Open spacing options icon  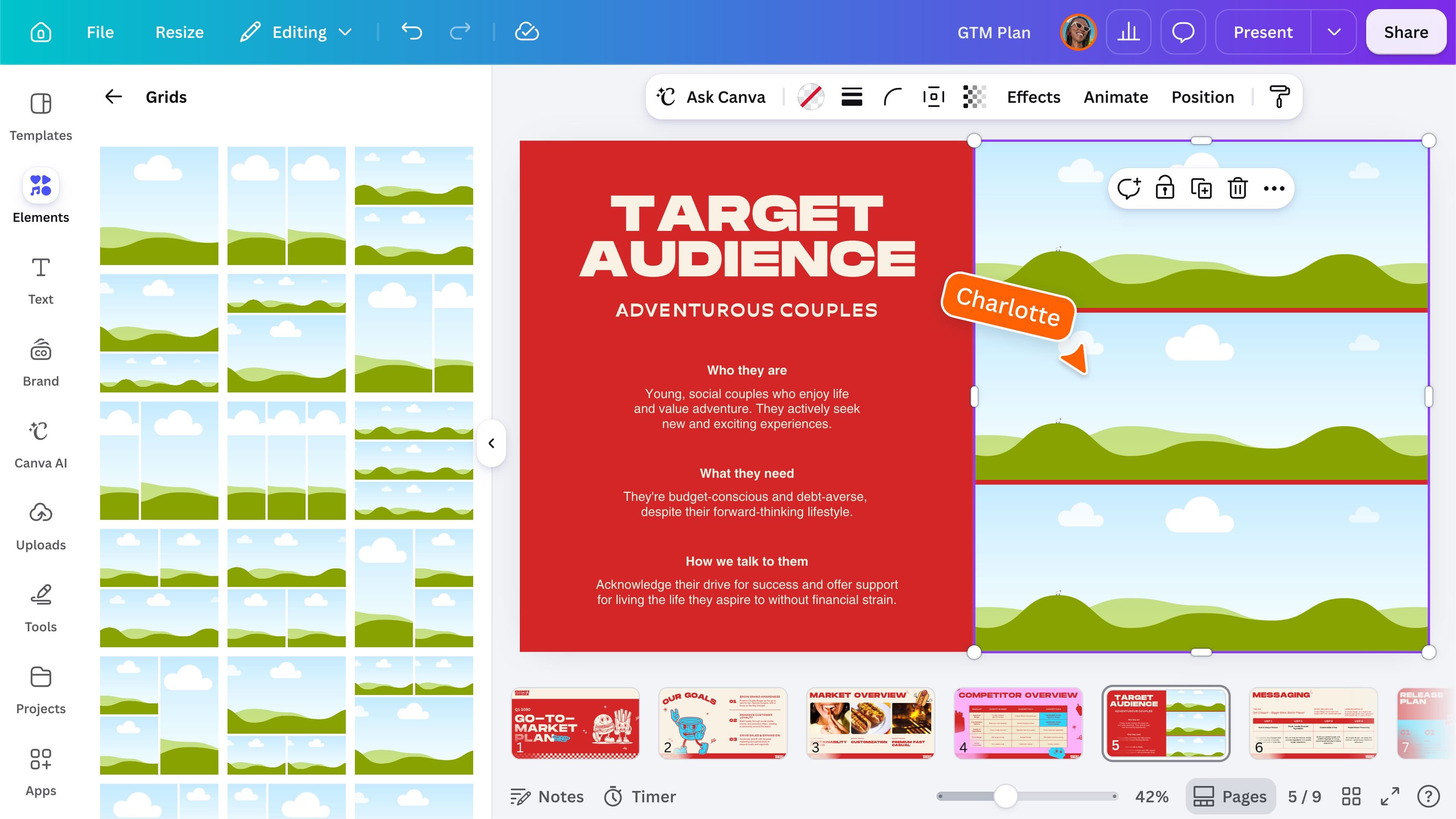coord(933,97)
